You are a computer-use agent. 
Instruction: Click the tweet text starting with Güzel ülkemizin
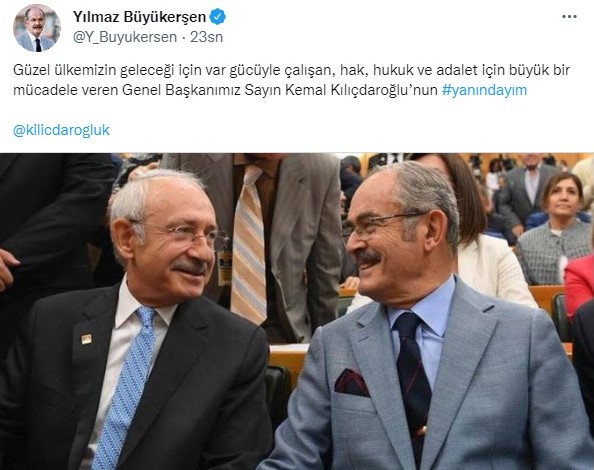[x=291, y=80]
